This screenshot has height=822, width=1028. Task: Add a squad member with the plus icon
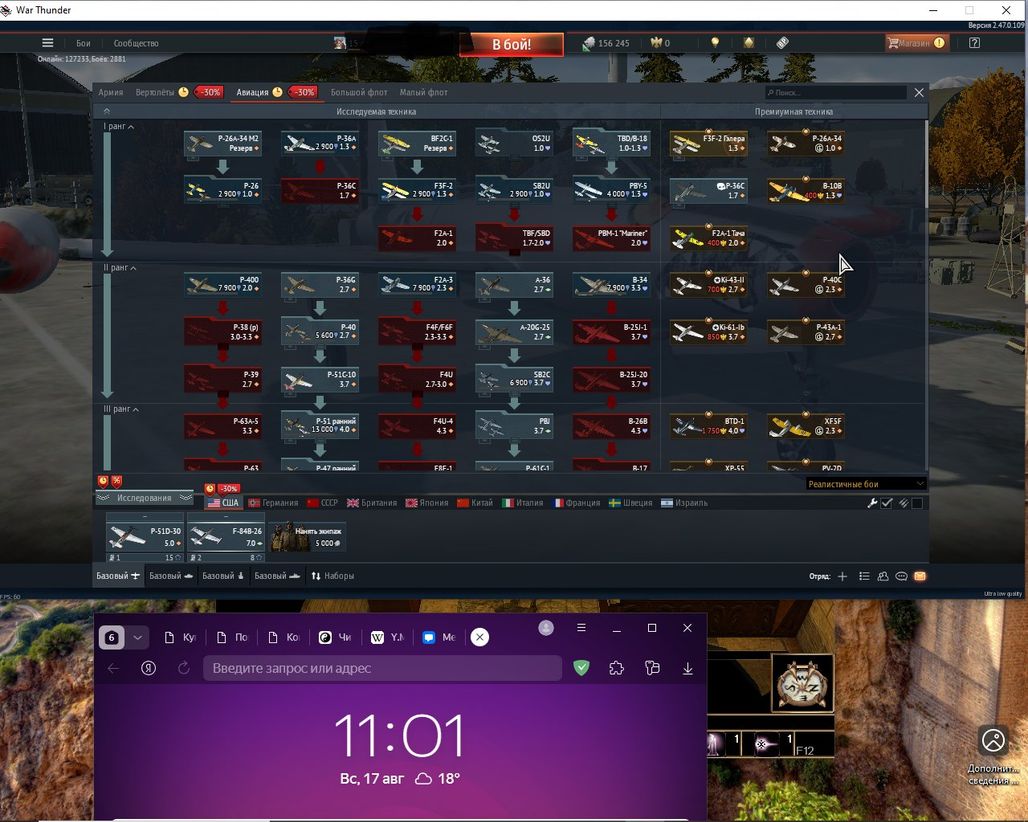point(842,576)
